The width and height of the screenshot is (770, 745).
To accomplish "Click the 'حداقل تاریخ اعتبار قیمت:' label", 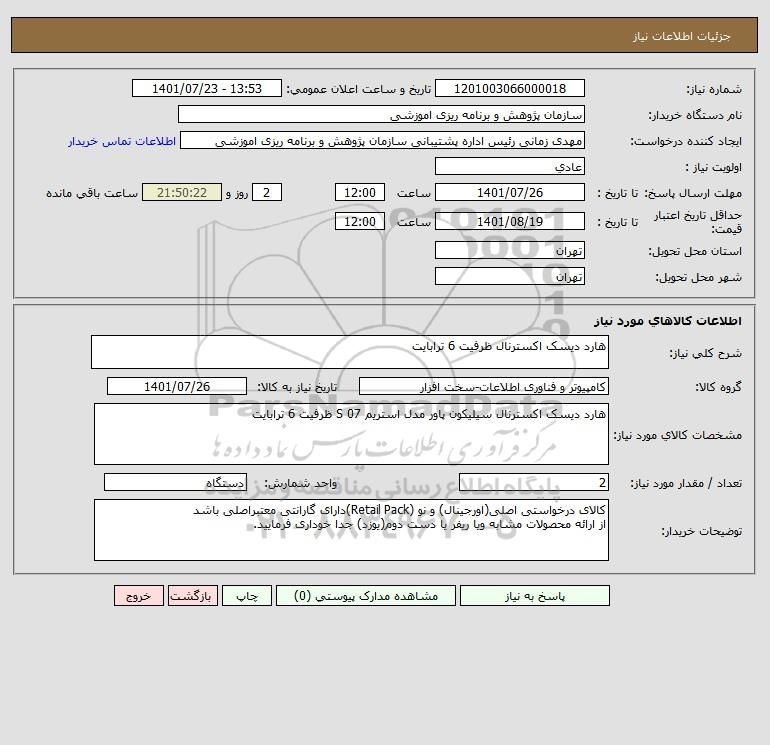I will click(x=698, y=222).
